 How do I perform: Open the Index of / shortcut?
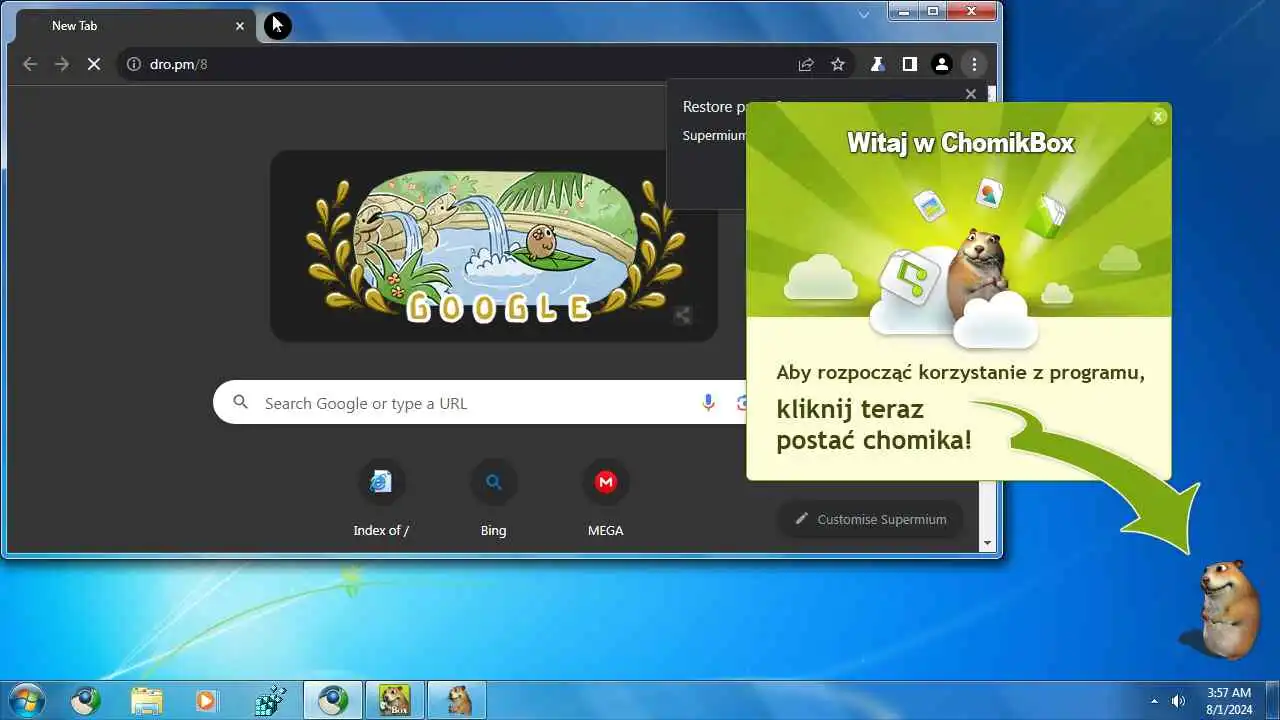click(x=381, y=498)
